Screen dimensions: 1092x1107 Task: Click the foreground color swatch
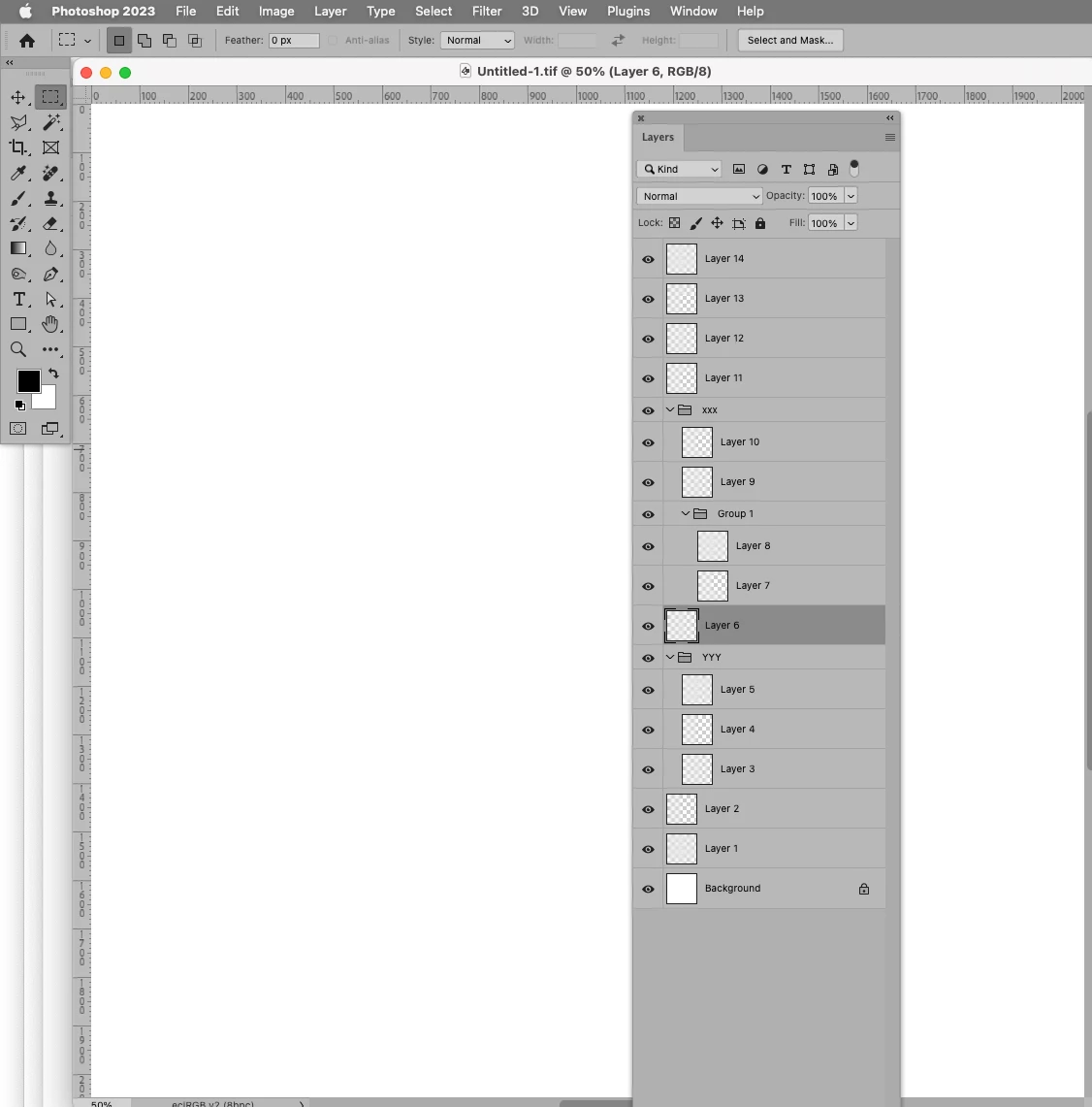pyautogui.click(x=27, y=379)
